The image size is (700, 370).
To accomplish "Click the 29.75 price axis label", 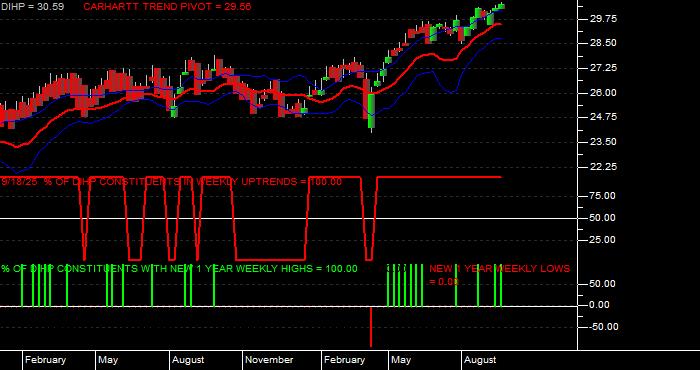I will click(x=603, y=19).
